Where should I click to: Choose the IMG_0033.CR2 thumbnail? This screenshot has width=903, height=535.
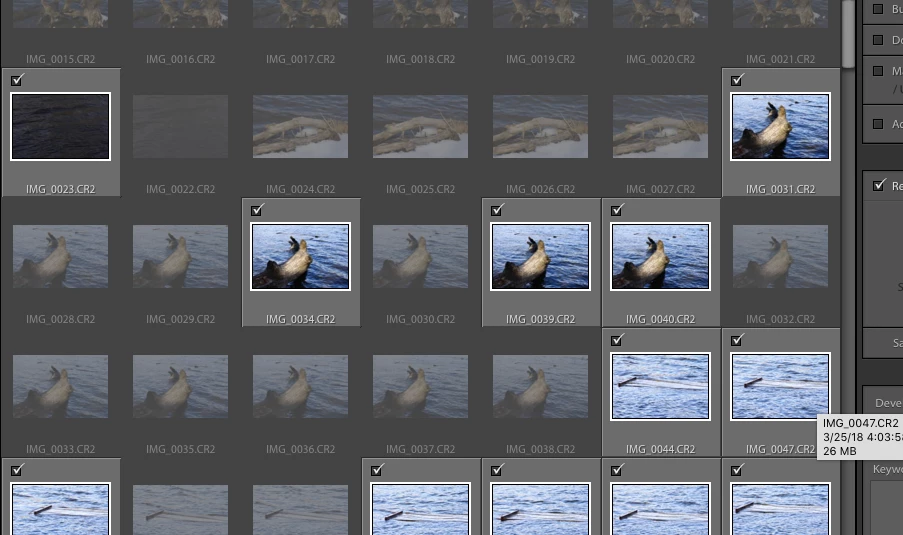click(x=60, y=386)
